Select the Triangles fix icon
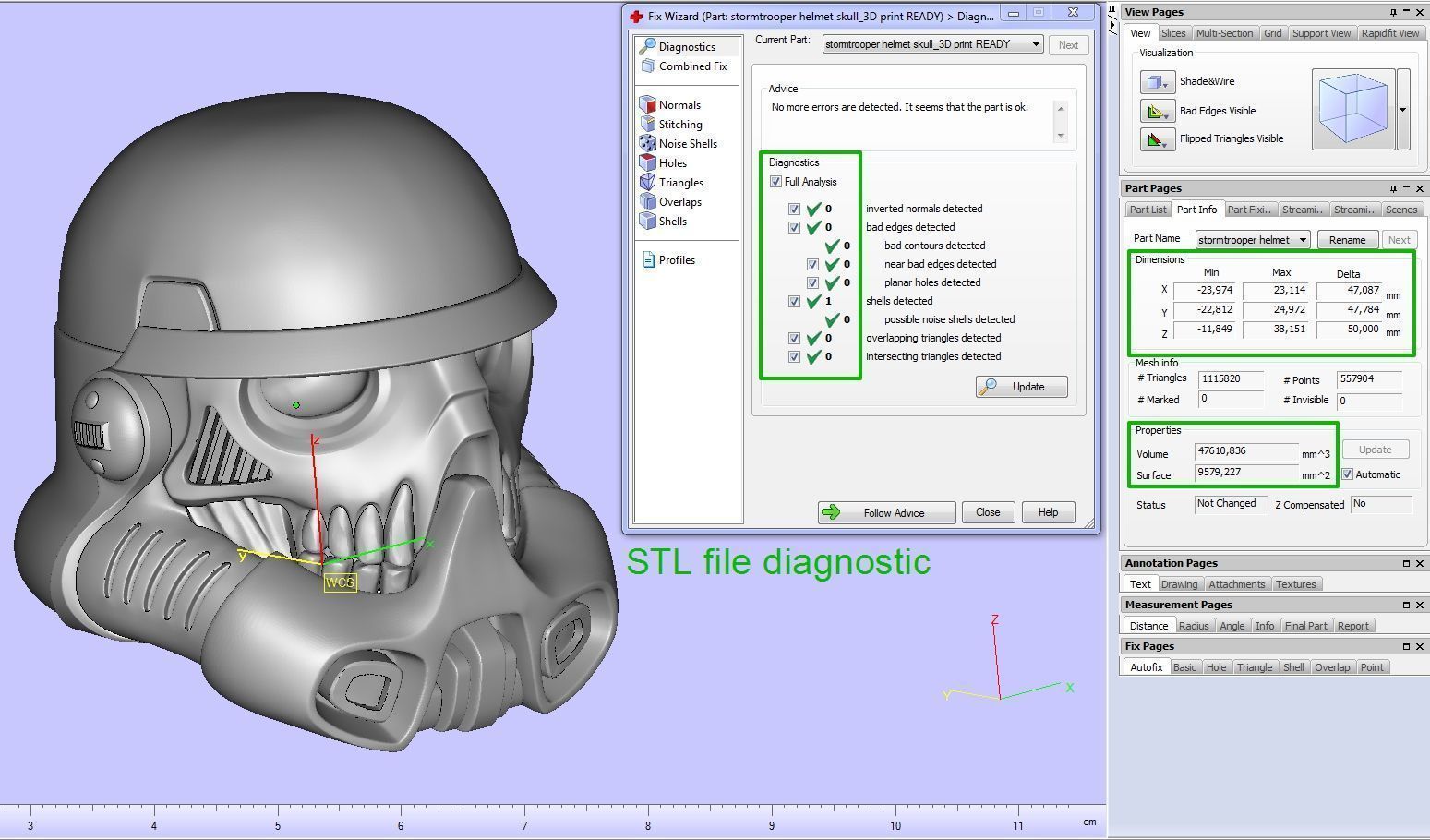 [647, 182]
